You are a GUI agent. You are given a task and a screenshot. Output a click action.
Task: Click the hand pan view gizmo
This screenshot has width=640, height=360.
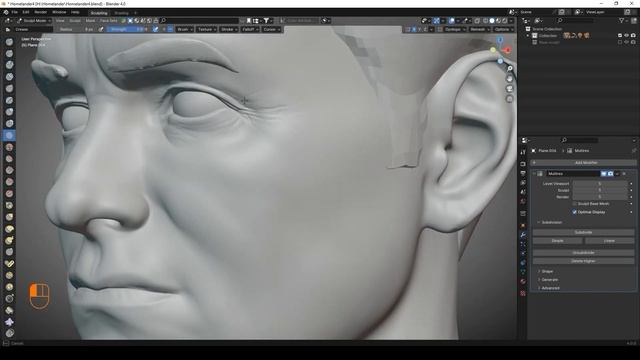pyautogui.click(x=509, y=79)
